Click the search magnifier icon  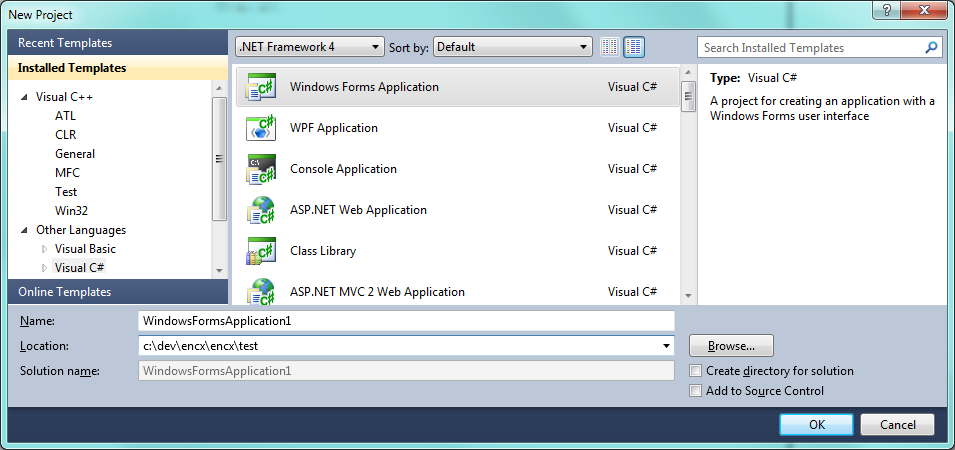931,47
